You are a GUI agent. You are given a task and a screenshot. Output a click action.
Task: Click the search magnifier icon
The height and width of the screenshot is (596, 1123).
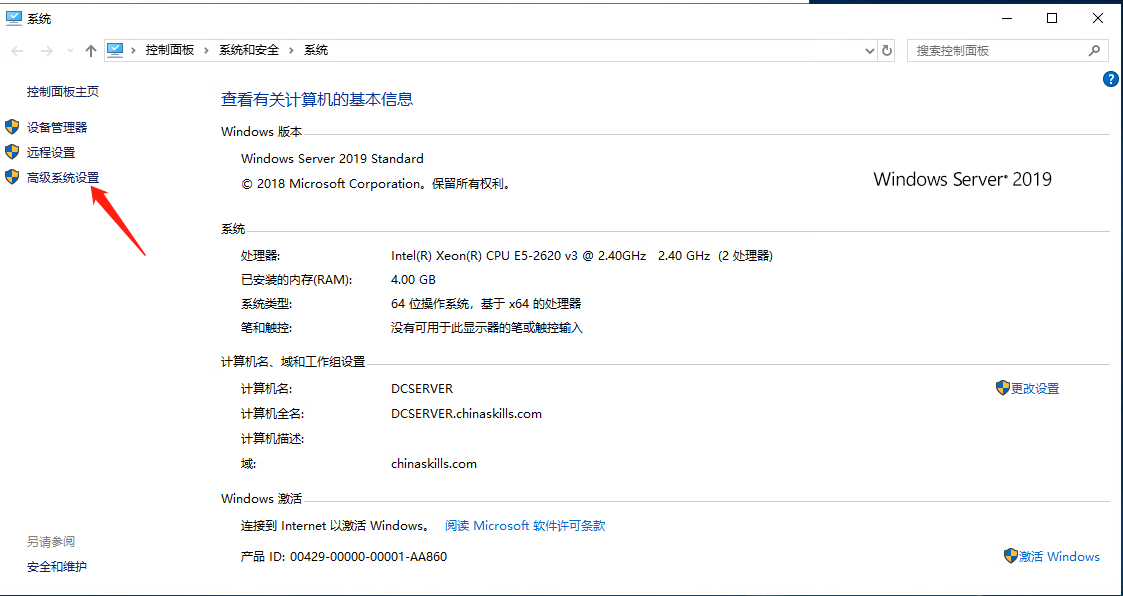pos(1094,51)
